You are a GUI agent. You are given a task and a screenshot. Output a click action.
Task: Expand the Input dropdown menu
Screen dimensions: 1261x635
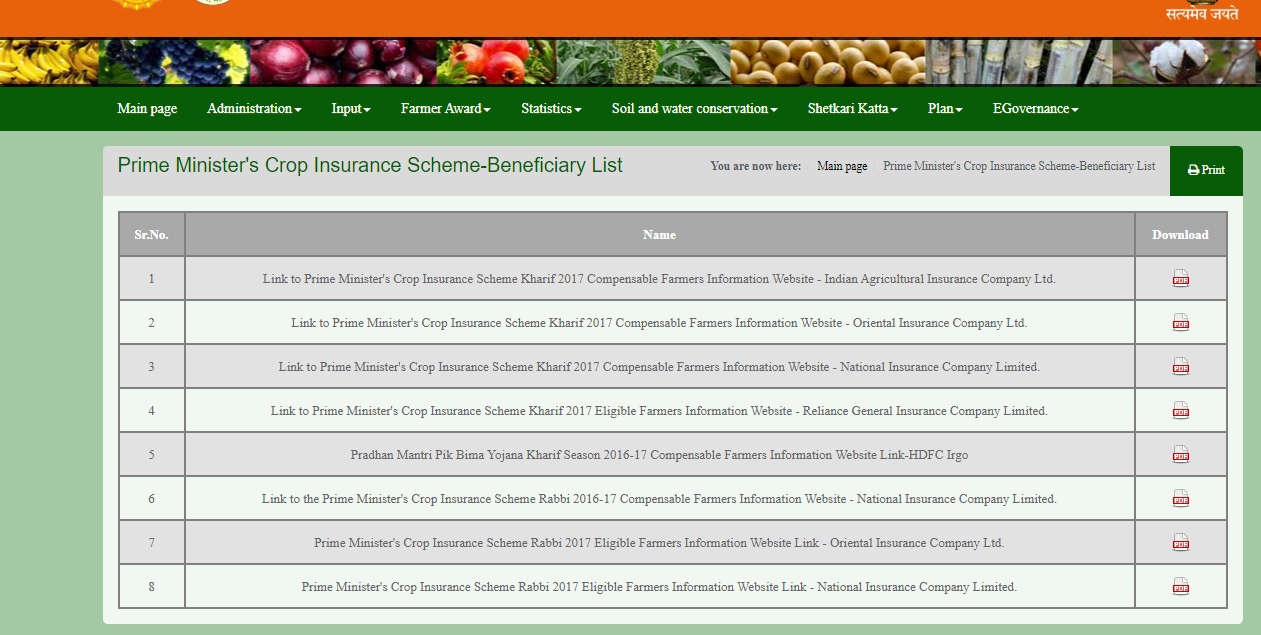pos(351,109)
